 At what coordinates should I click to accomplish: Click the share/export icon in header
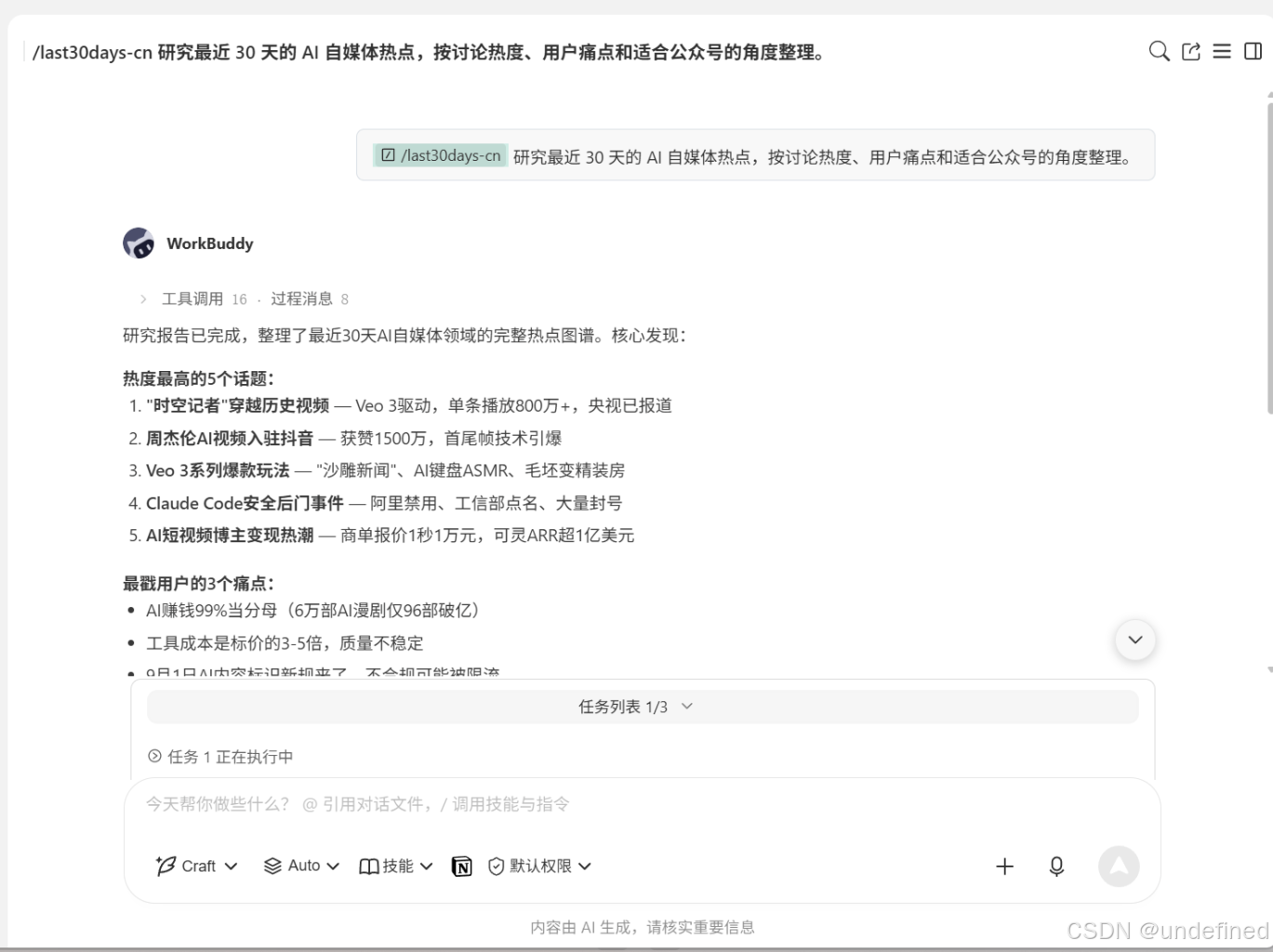click(1191, 51)
